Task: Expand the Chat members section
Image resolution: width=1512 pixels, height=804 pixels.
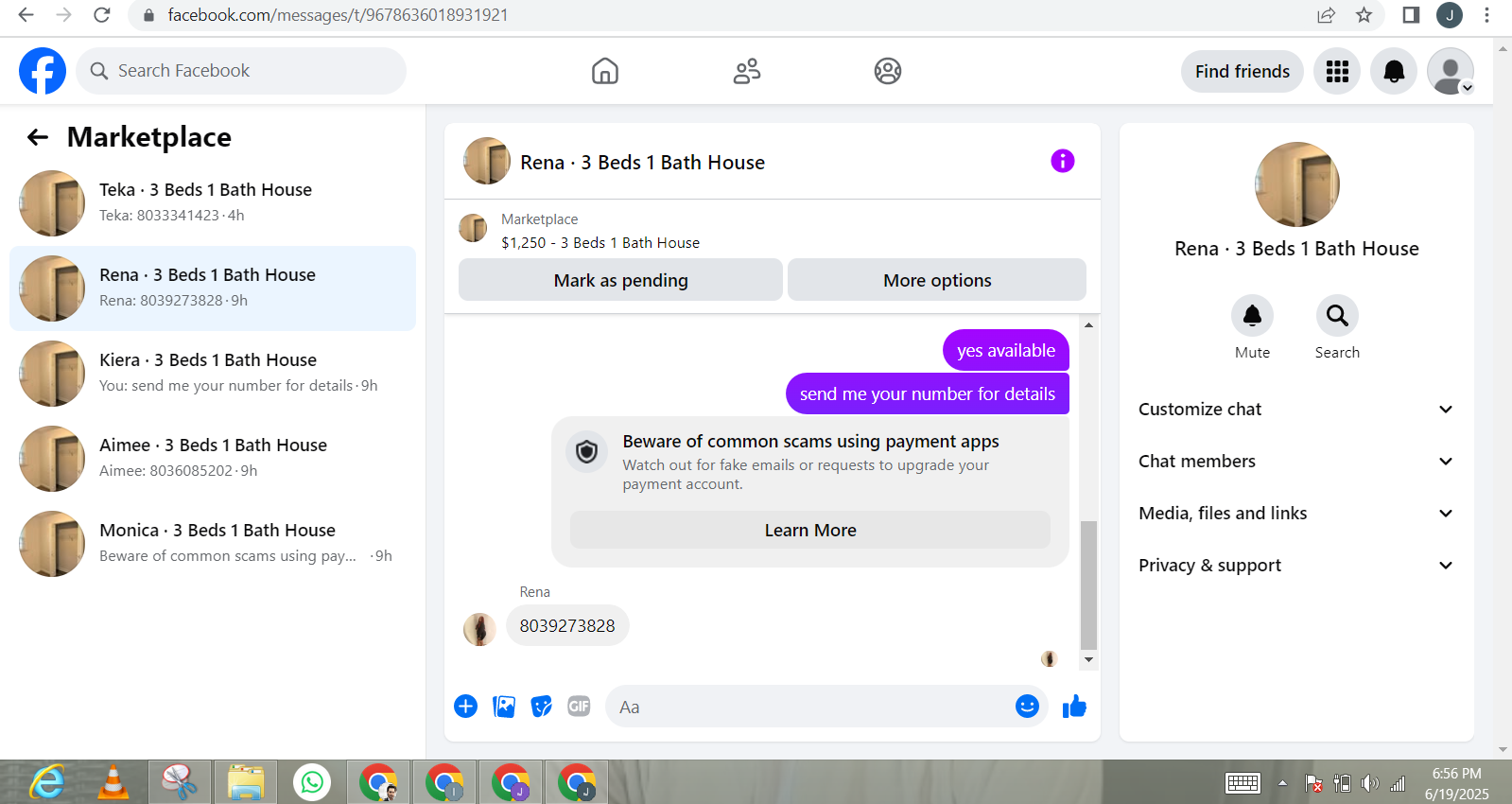Action: coord(1296,462)
